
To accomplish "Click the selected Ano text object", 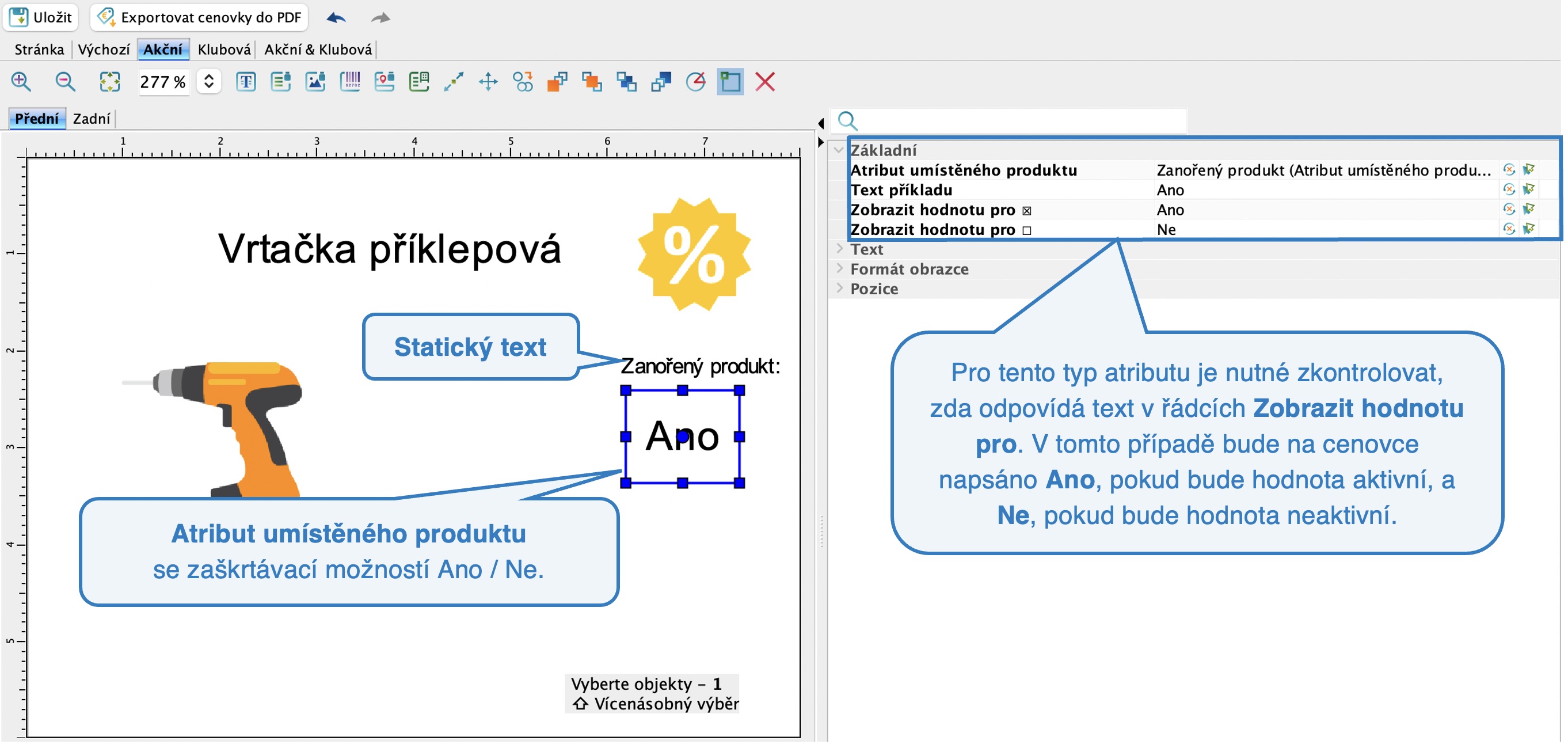I will click(x=682, y=436).
